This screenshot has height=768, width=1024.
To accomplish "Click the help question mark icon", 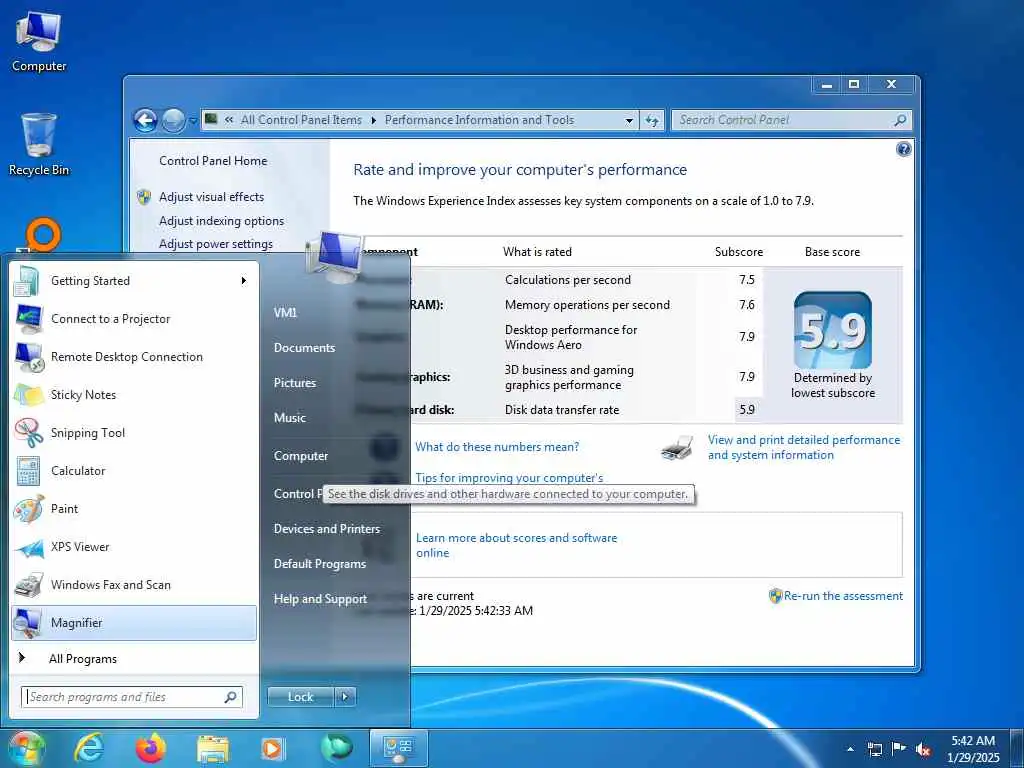I will pos(903,150).
